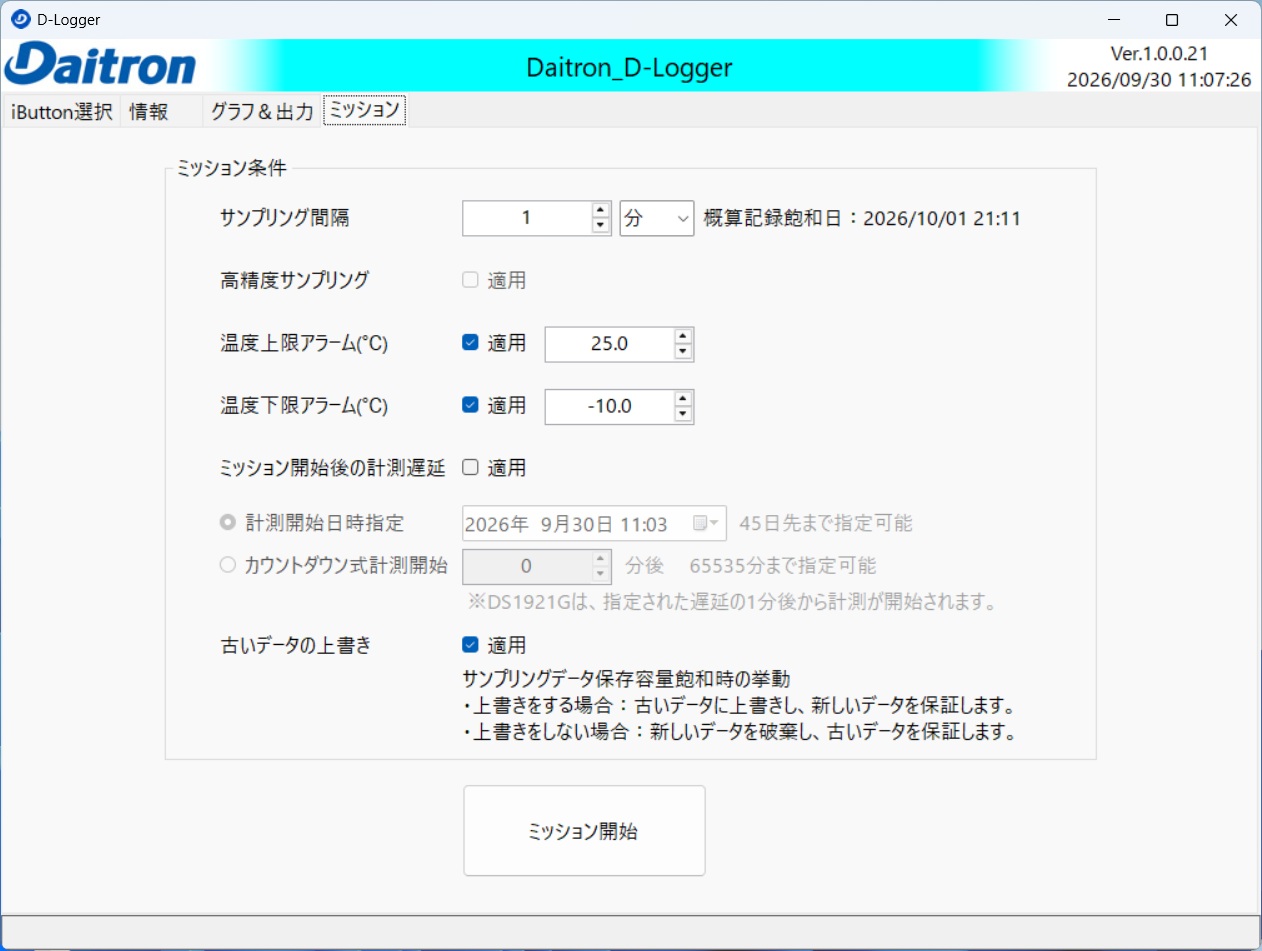Click the sampling interval value field
Screen dimensions: 1262x951
point(527,218)
